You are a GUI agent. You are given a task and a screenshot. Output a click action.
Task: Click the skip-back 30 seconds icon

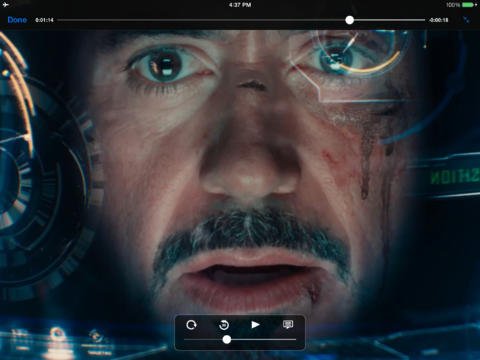[224, 325]
